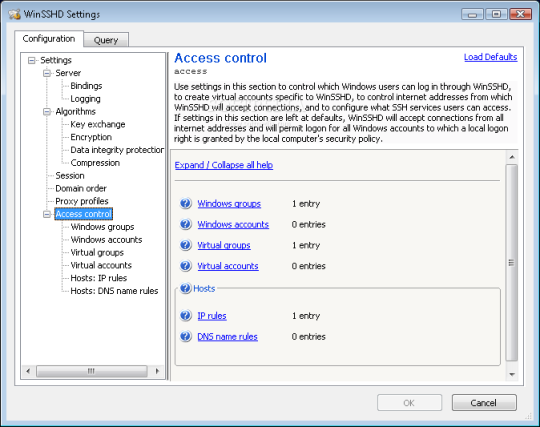Click the Access control heading text
540x427 pixels.
click(x=220, y=58)
